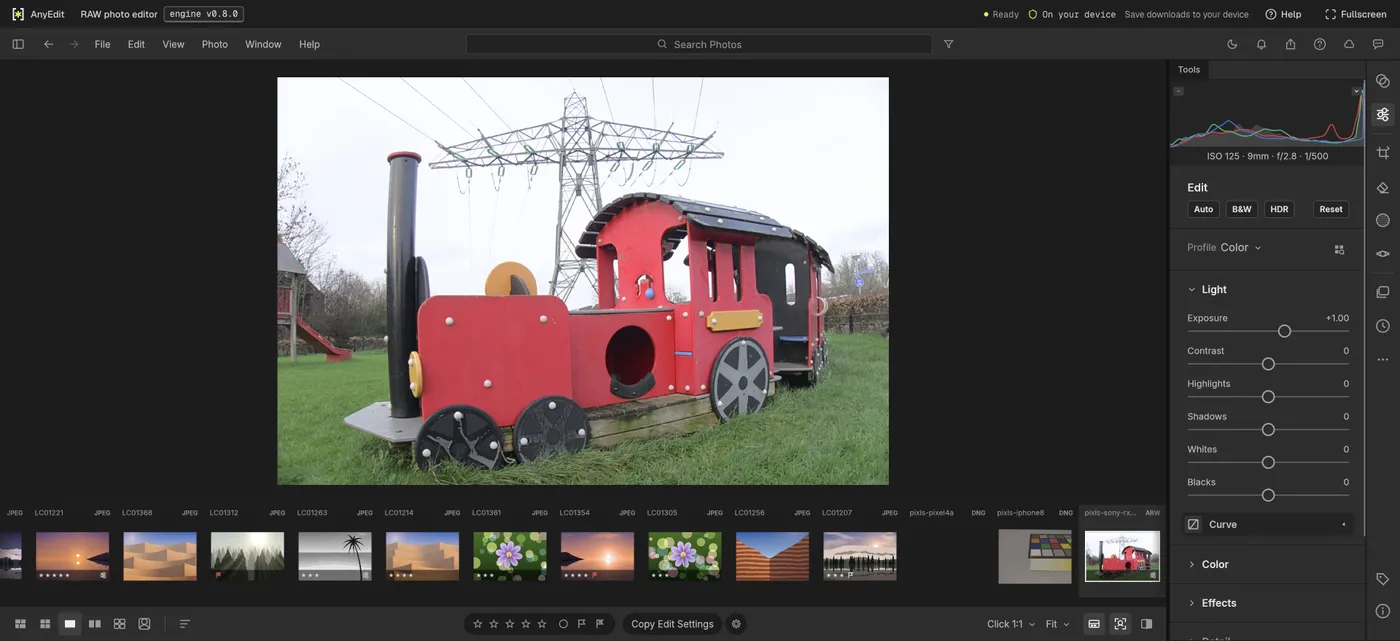Toggle the unflagged circle marker

coord(563,624)
